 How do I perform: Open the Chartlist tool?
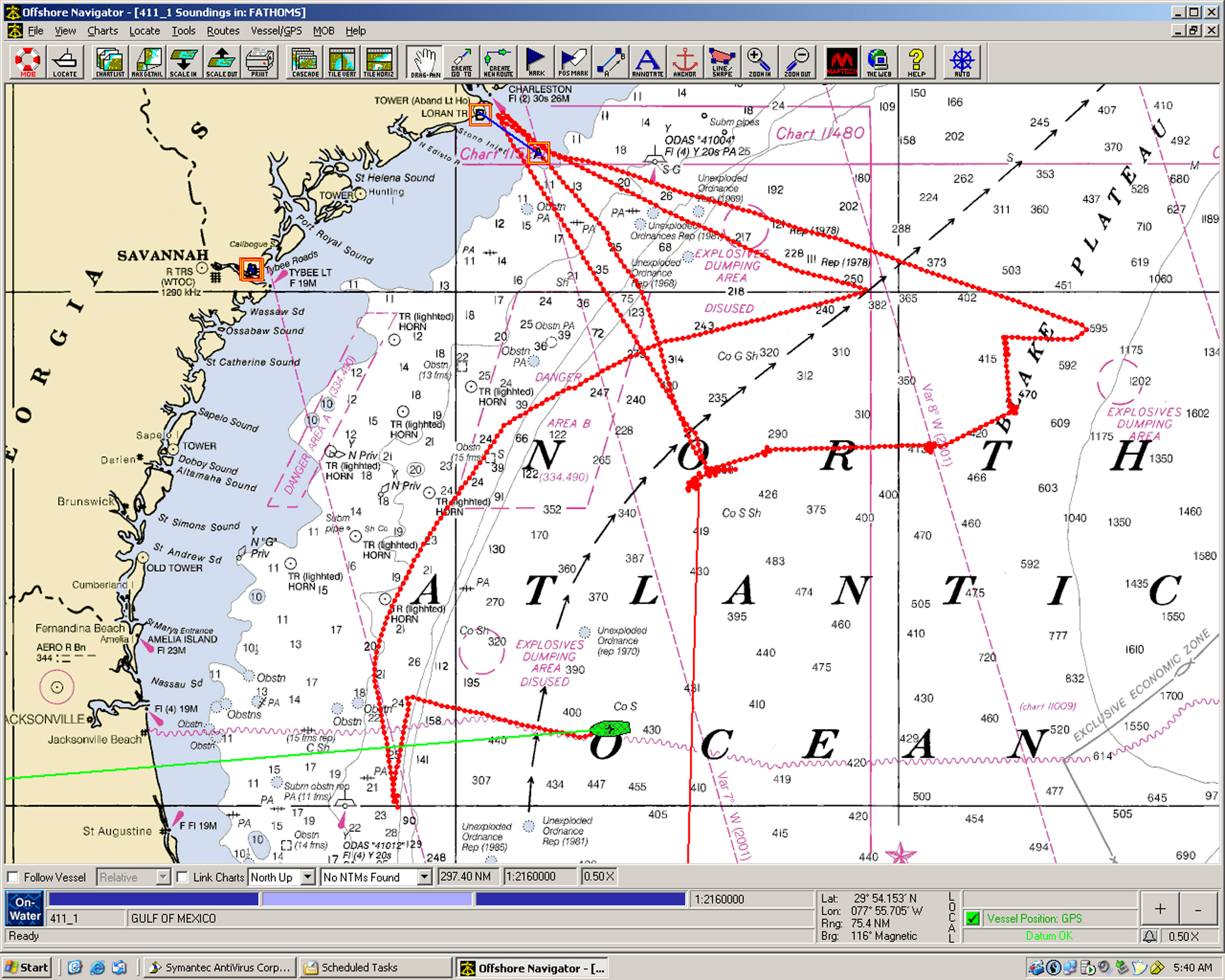[x=110, y=62]
